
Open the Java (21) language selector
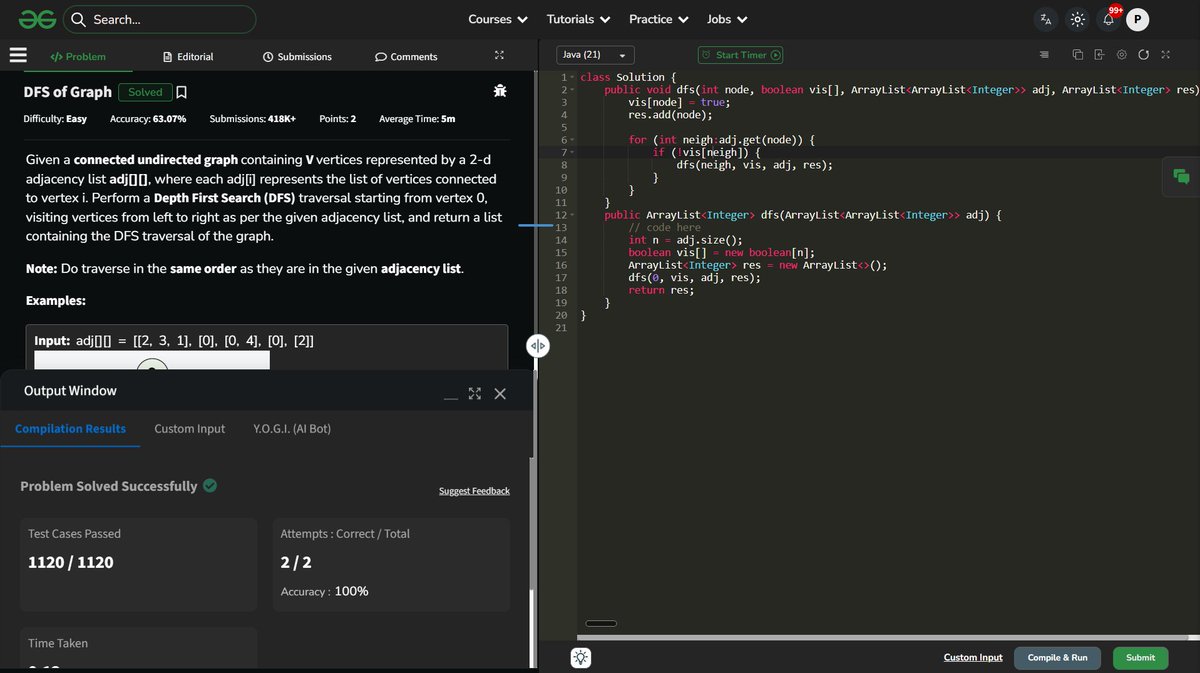[x=594, y=55]
